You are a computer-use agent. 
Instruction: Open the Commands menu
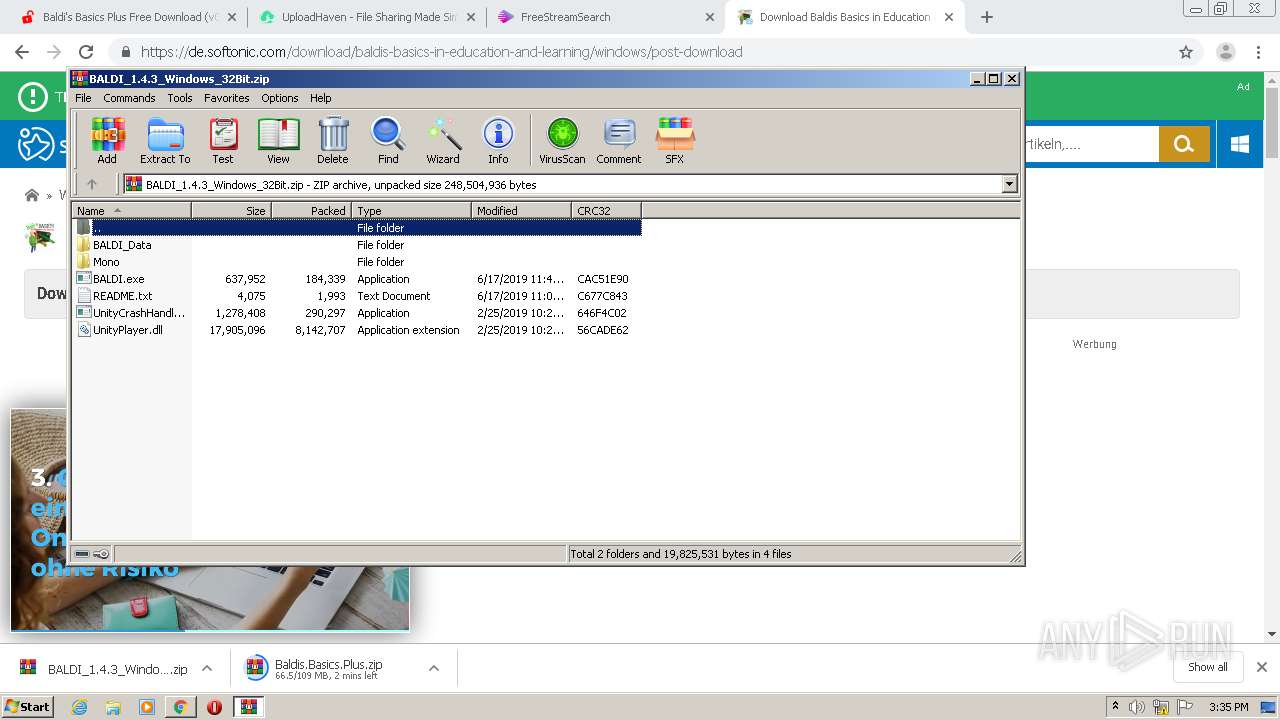pyautogui.click(x=129, y=98)
